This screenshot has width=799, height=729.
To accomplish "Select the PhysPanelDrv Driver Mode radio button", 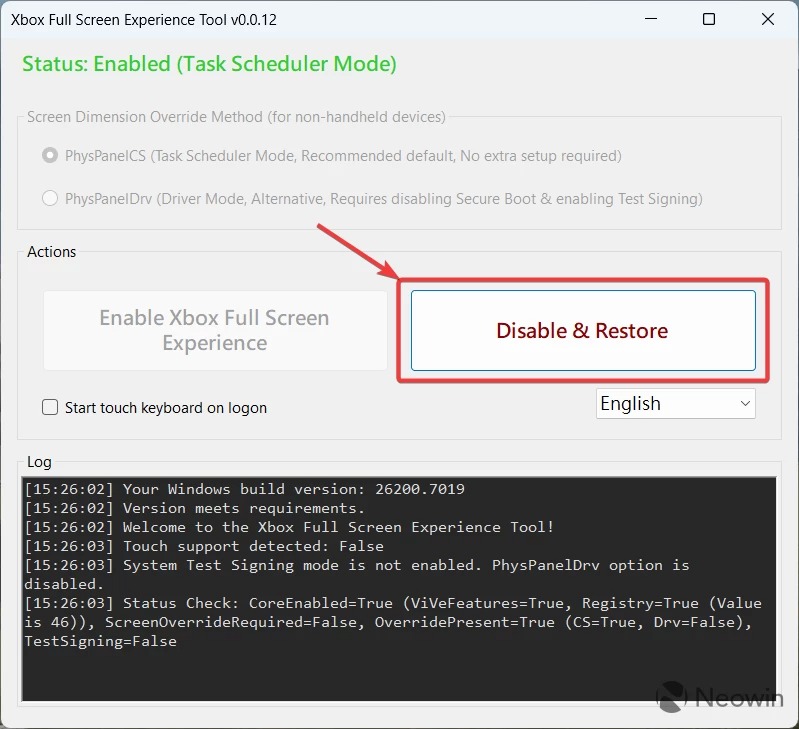I will (x=50, y=199).
